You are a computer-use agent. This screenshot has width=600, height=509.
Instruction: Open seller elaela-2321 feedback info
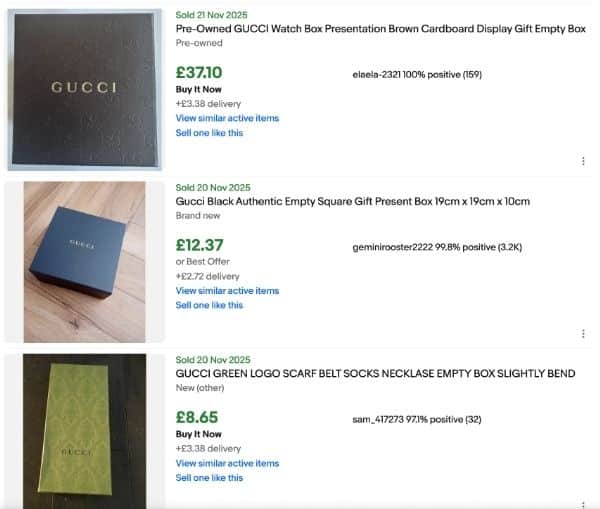tap(417, 75)
